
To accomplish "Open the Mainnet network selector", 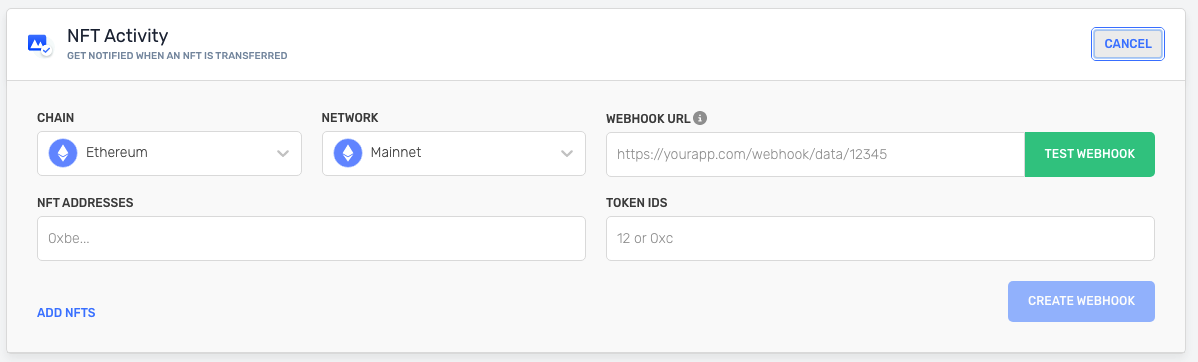I will point(454,154).
